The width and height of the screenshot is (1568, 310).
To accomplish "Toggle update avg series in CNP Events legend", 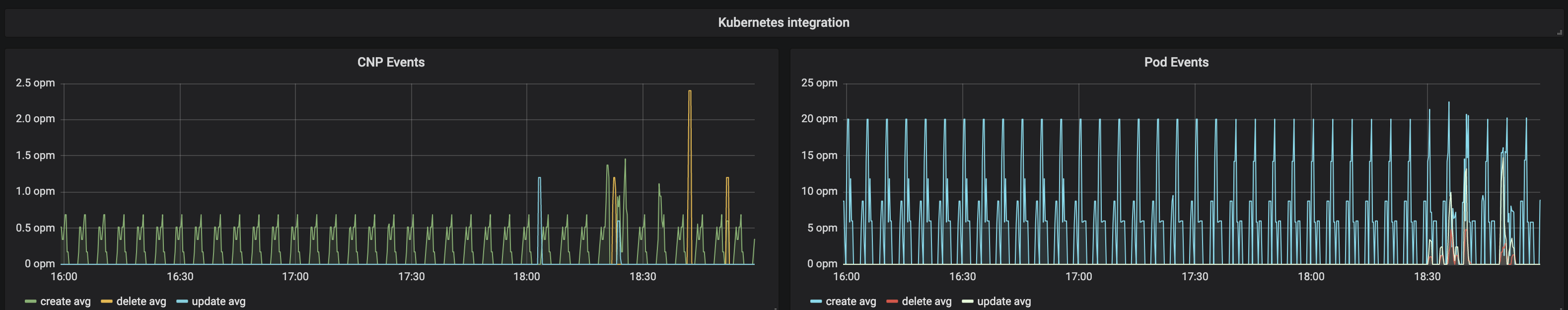I will click(218, 302).
